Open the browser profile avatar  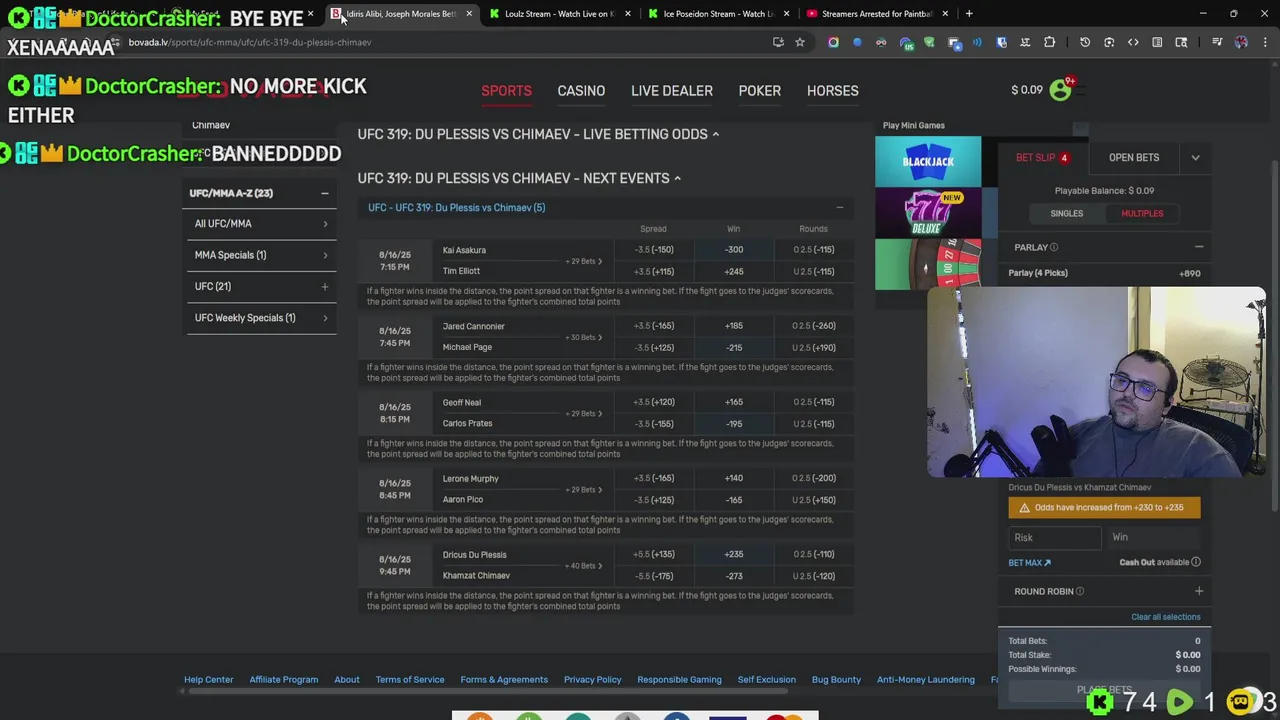click(x=1241, y=42)
